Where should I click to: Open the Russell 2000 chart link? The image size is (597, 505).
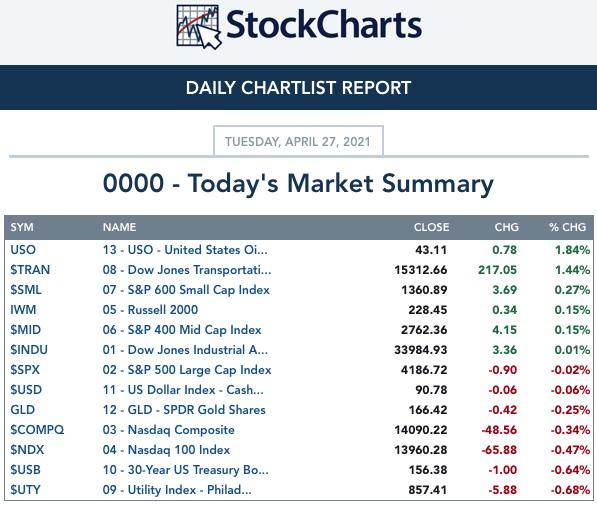[150, 310]
